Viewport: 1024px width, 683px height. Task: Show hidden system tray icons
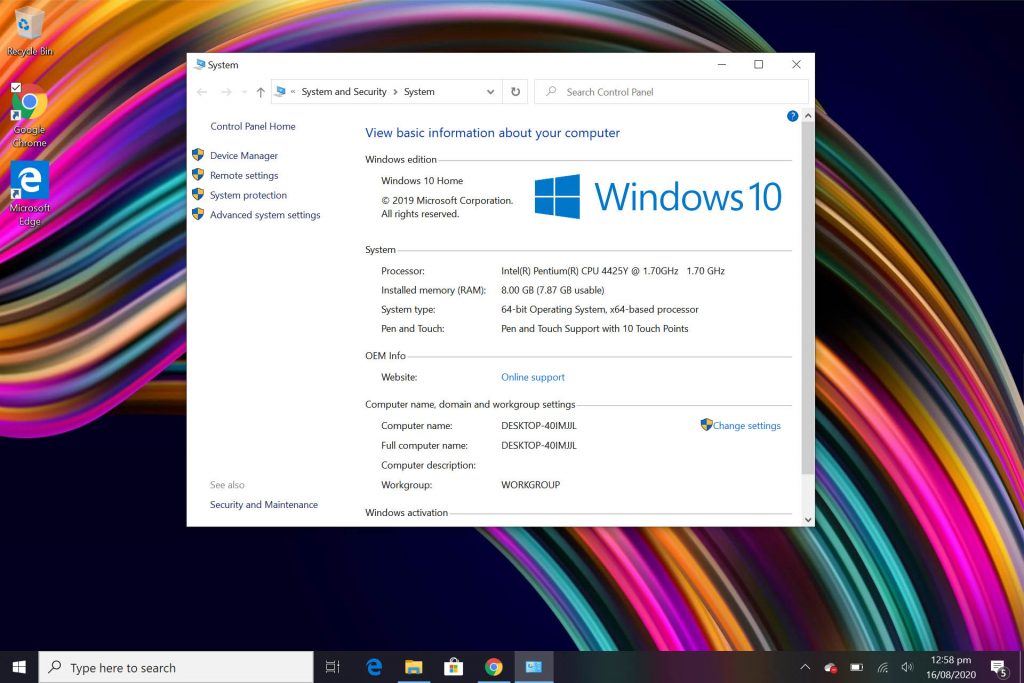coord(805,667)
